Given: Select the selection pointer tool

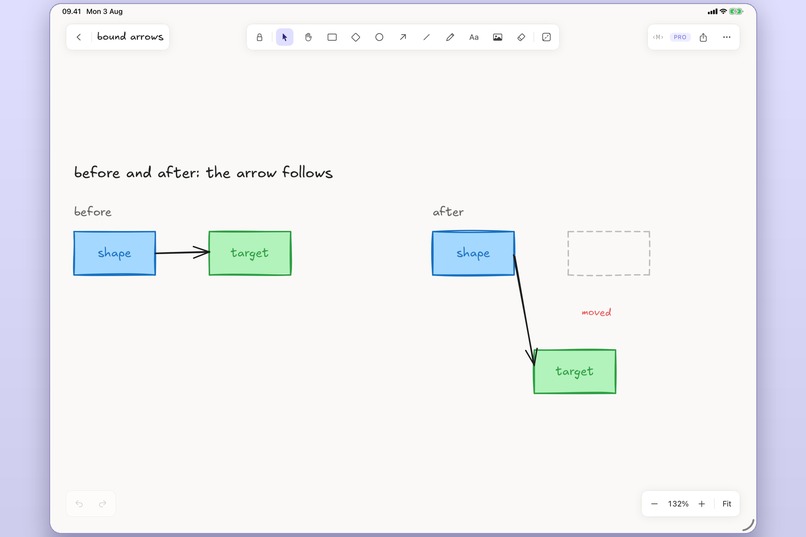Looking at the screenshot, I should (x=285, y=37).
